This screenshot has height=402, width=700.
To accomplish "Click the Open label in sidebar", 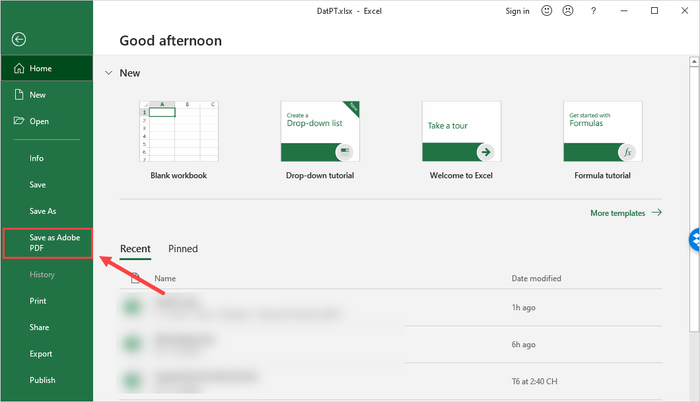I will [x=39, y=121].
